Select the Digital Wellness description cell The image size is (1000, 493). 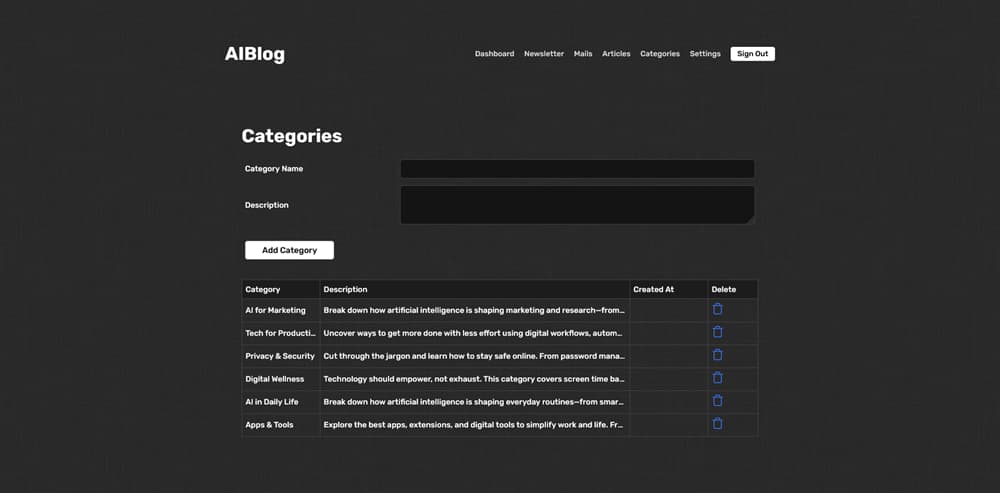point(474,379)
